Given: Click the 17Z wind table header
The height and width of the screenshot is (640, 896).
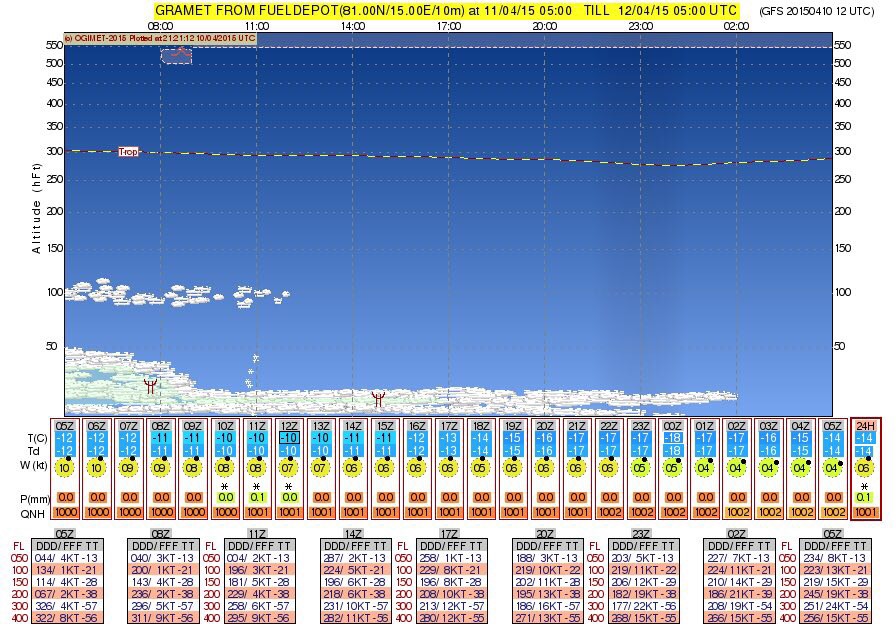Looking at the screenshot, I should [449, 534].
